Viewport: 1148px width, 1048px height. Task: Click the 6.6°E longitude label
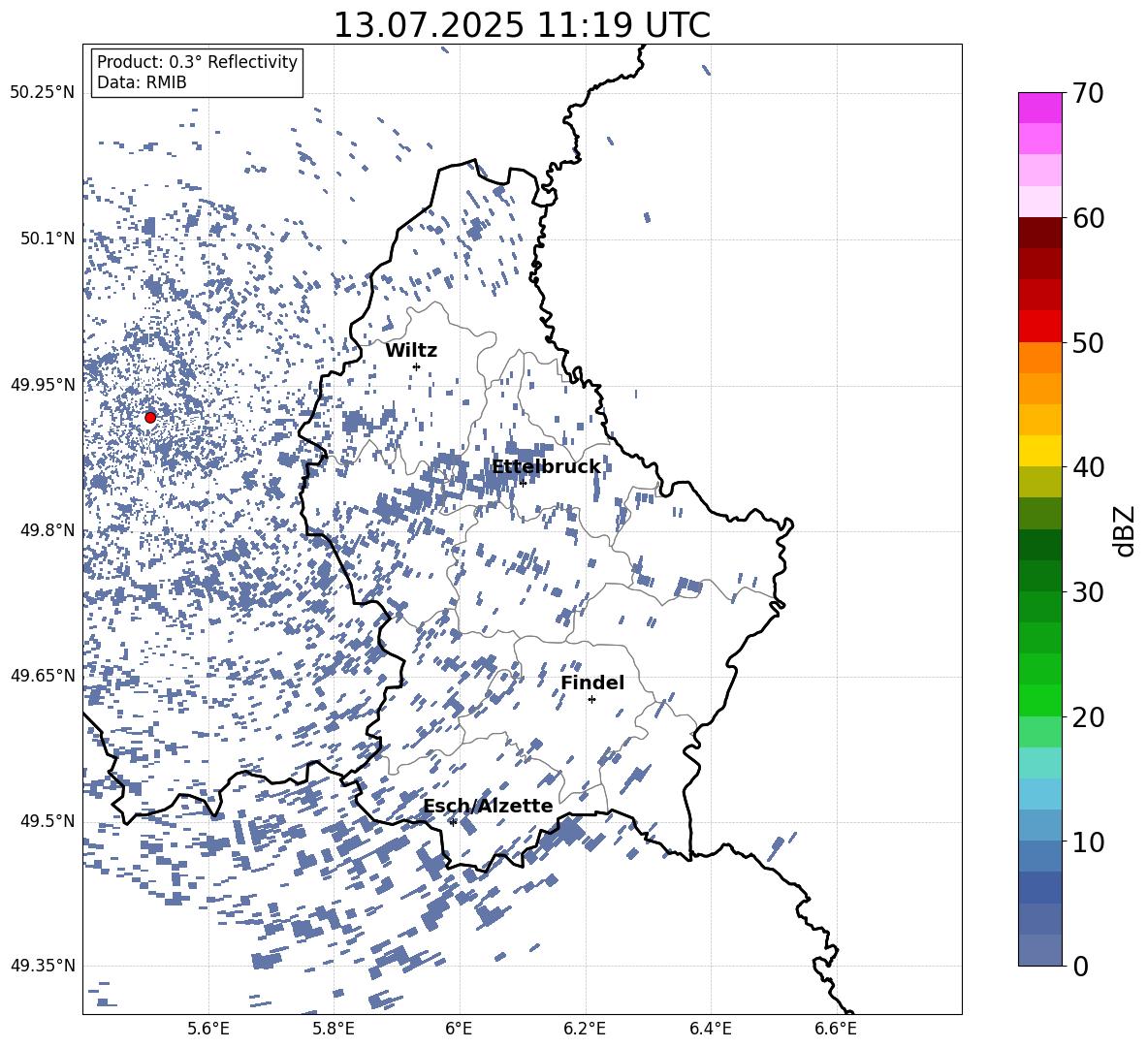point(836,1029)
